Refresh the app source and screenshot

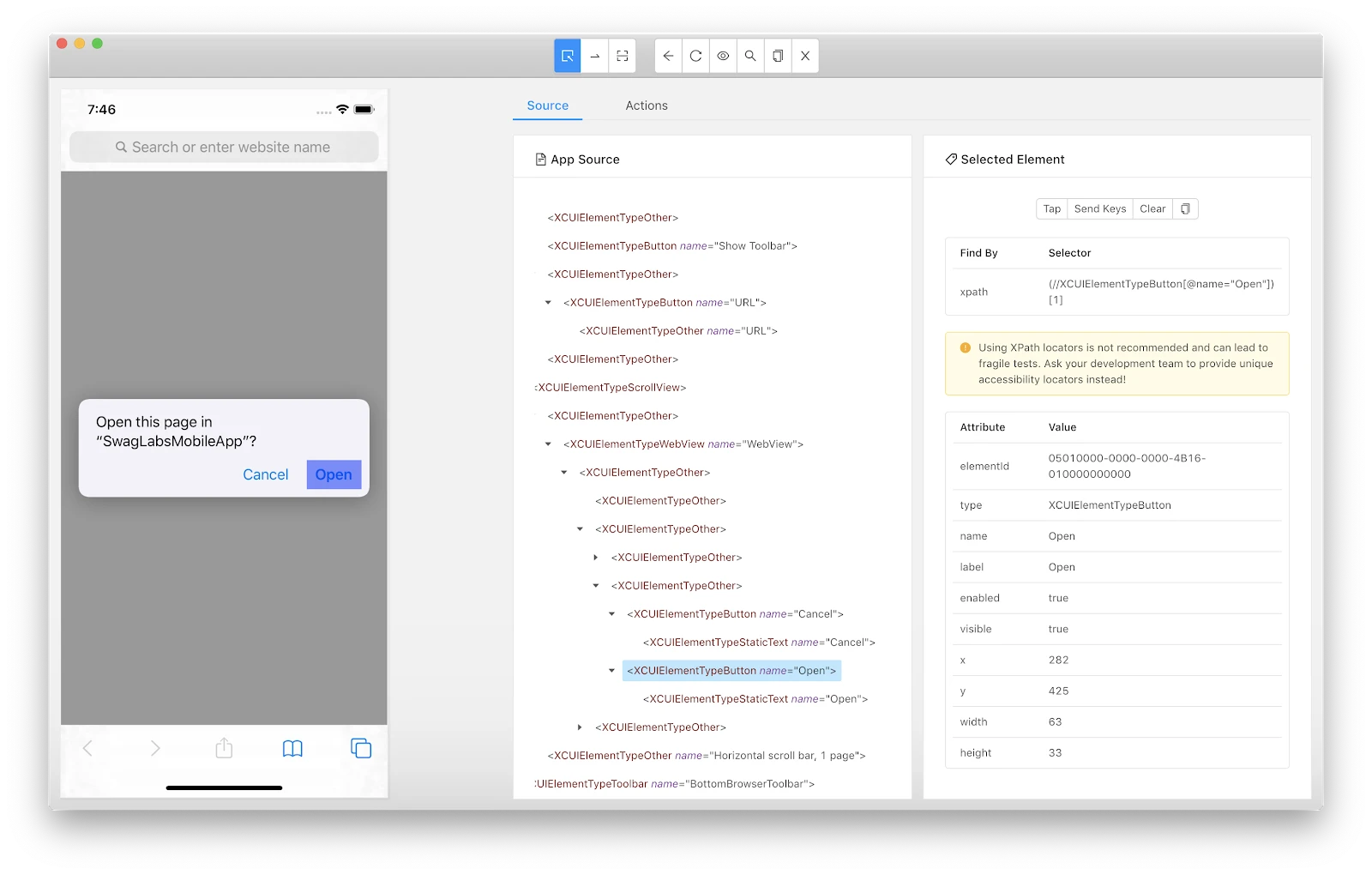coord(695,56)
